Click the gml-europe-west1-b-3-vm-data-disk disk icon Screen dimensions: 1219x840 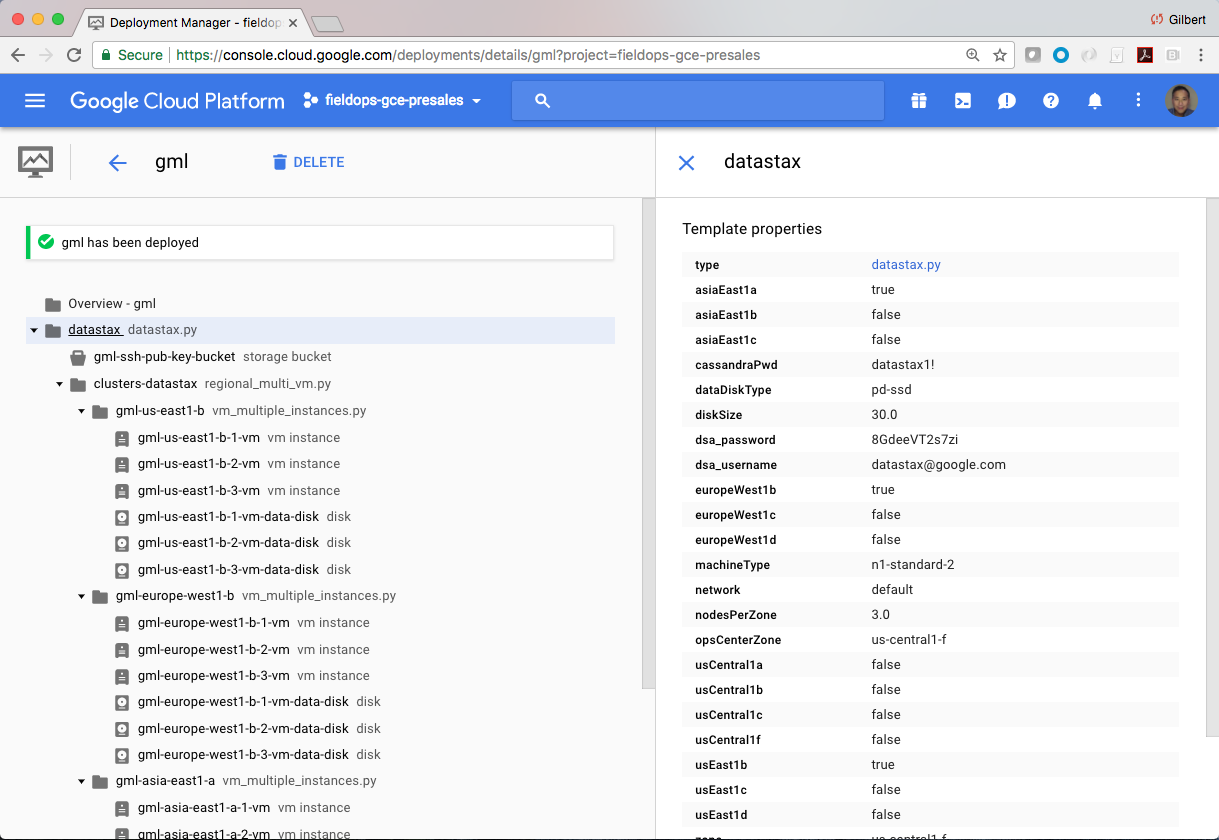pos(122,755)
